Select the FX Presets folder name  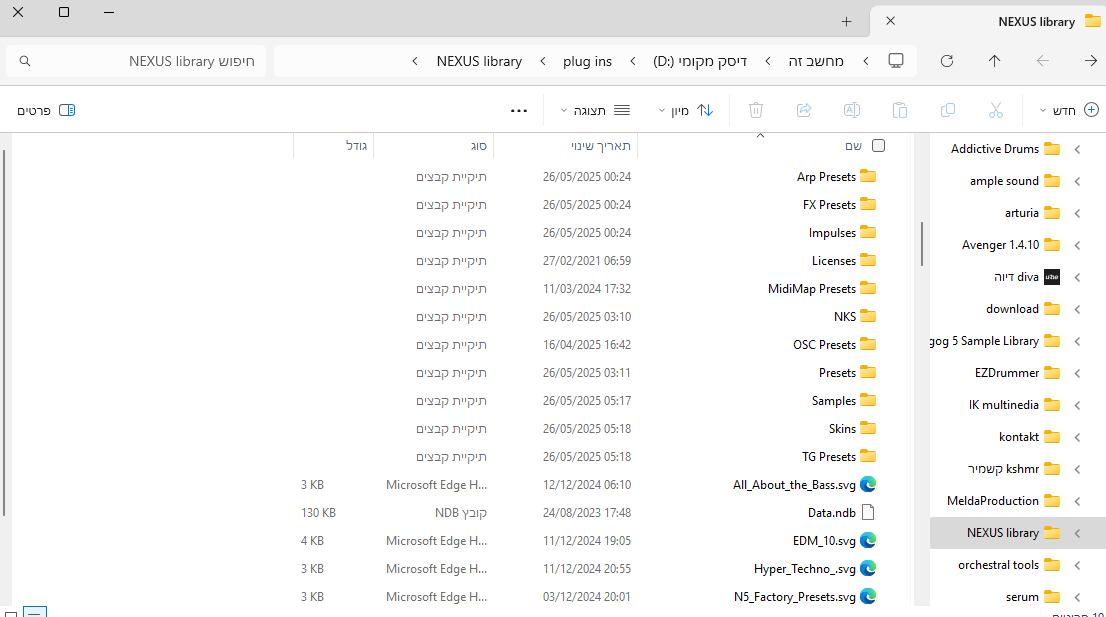pos(829,204)
